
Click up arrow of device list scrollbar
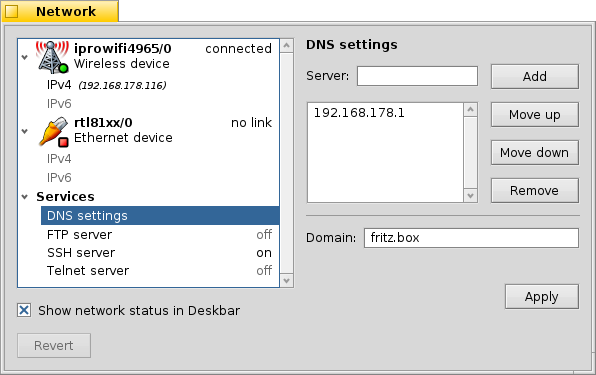(287, 46)
